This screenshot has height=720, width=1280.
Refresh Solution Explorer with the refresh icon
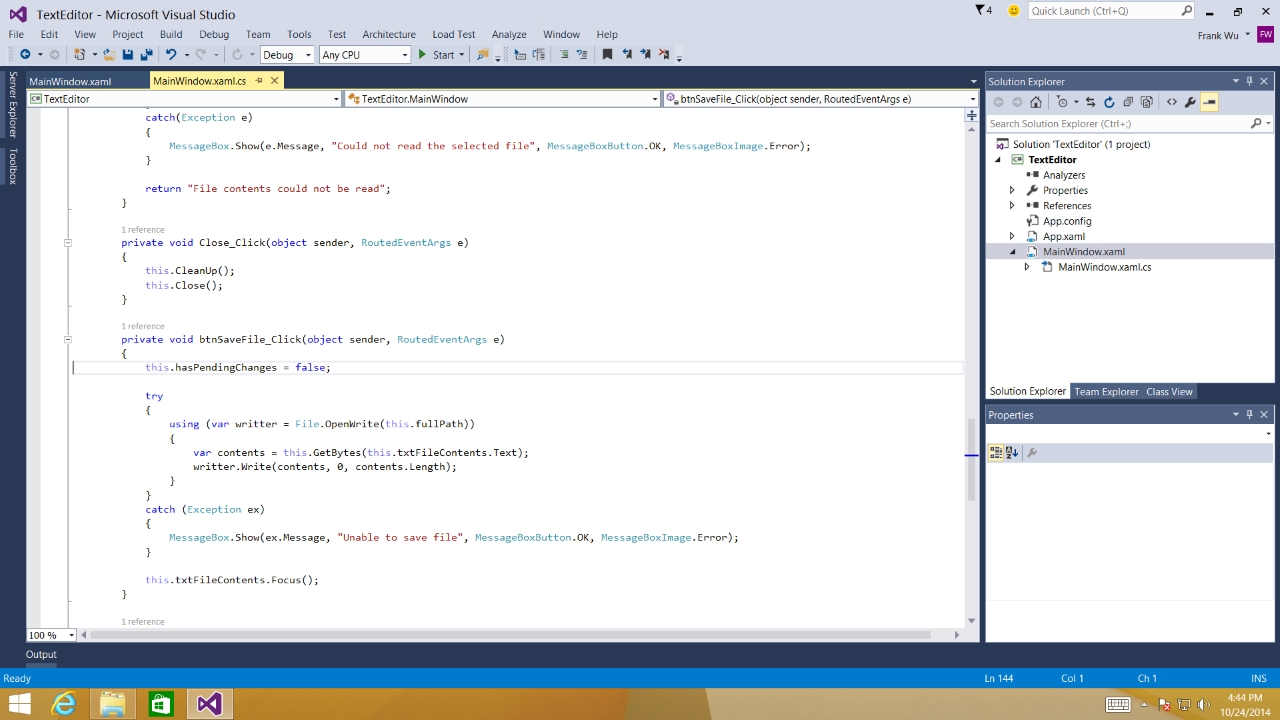tap(1109, 102)
